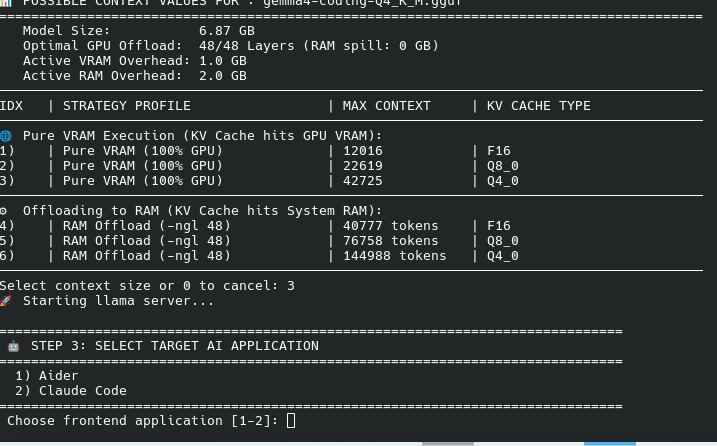
Task: Click the 12016 context value for F16
Action: tap(363, 151)
